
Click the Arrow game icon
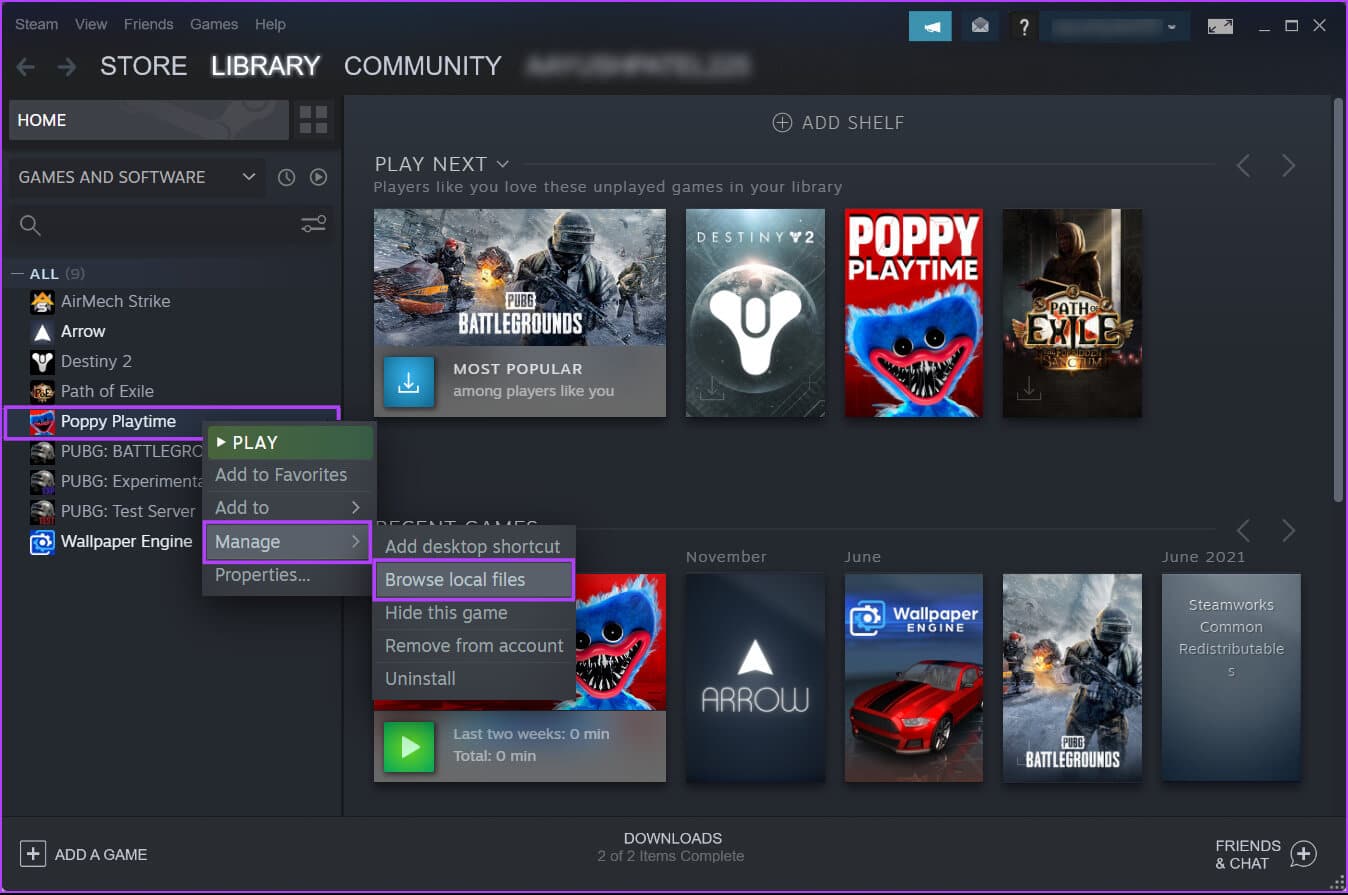(42, 331)
